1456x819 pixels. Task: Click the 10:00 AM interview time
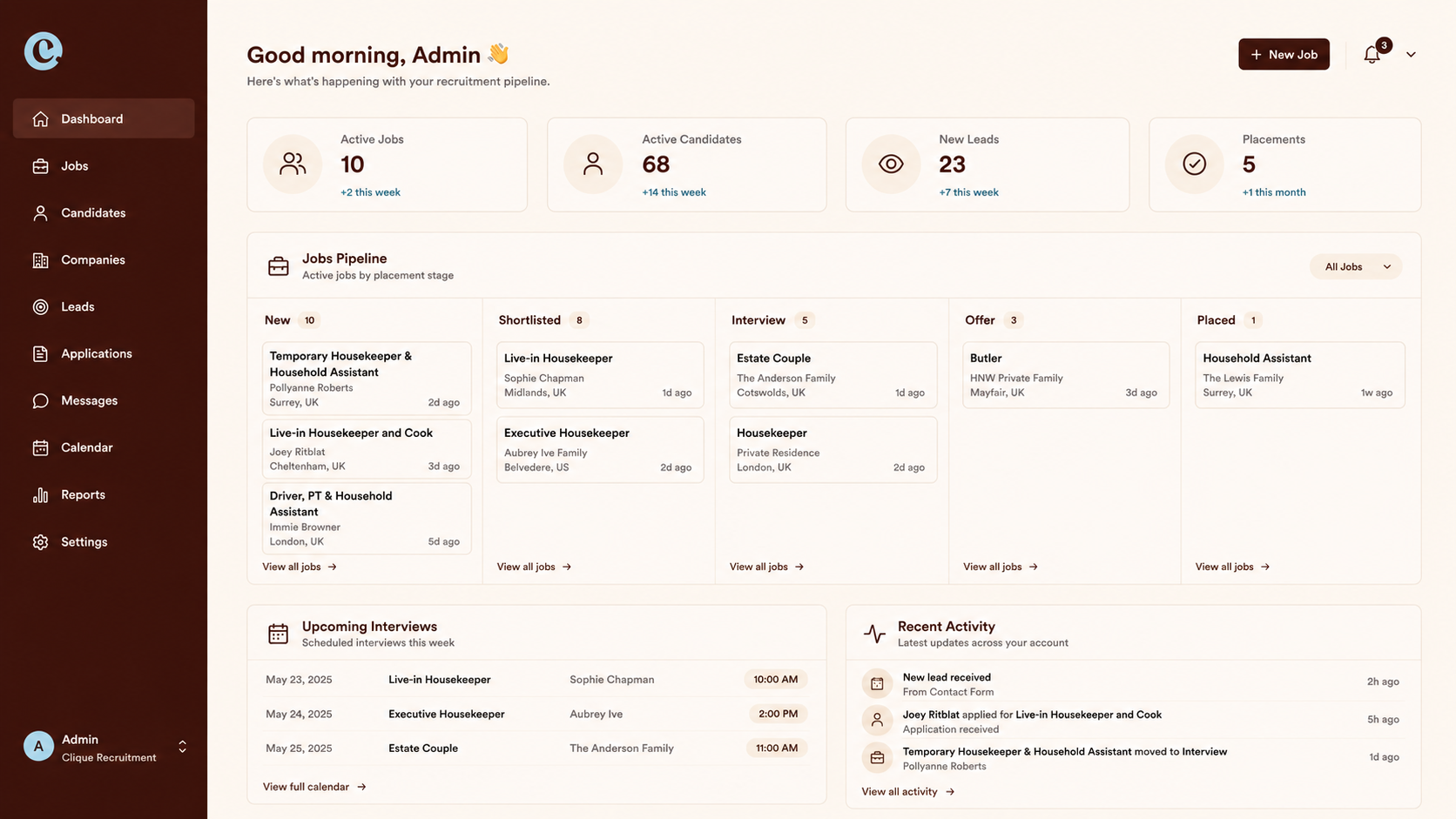(776, 680)
